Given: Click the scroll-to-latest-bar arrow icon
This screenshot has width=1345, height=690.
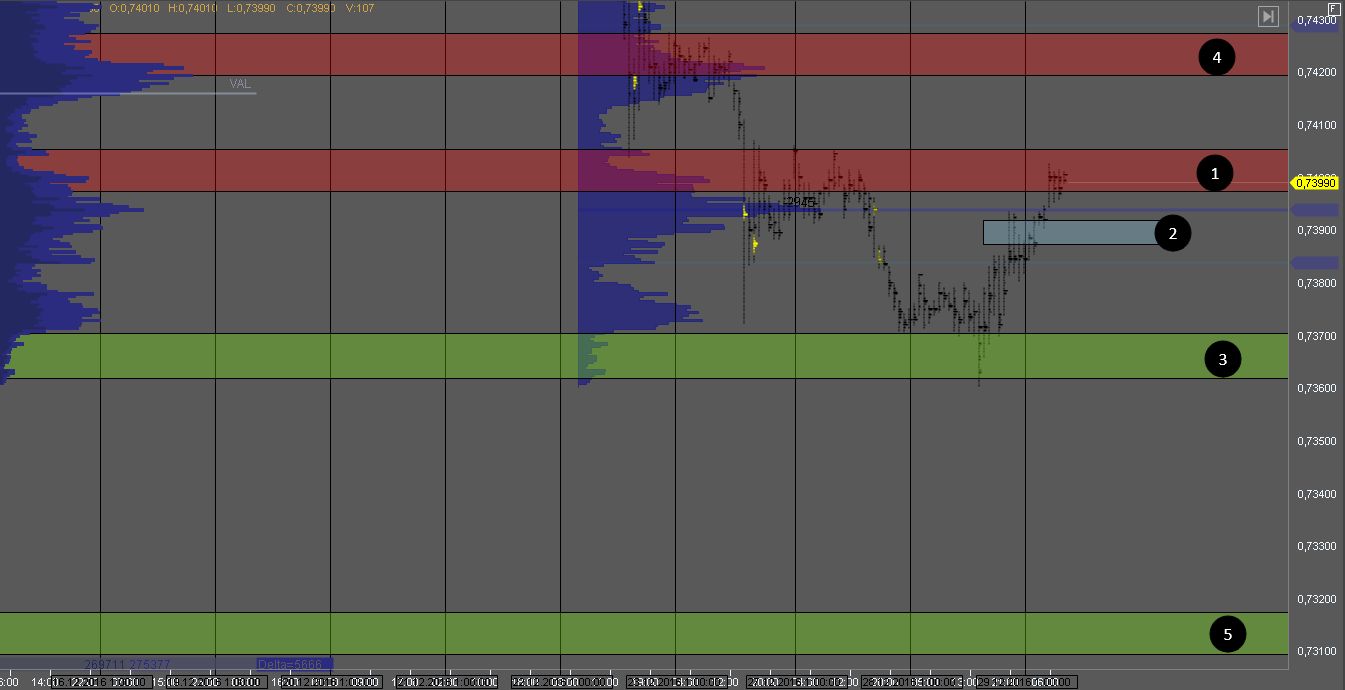Looking at the screenshot, I should 1268,16.
